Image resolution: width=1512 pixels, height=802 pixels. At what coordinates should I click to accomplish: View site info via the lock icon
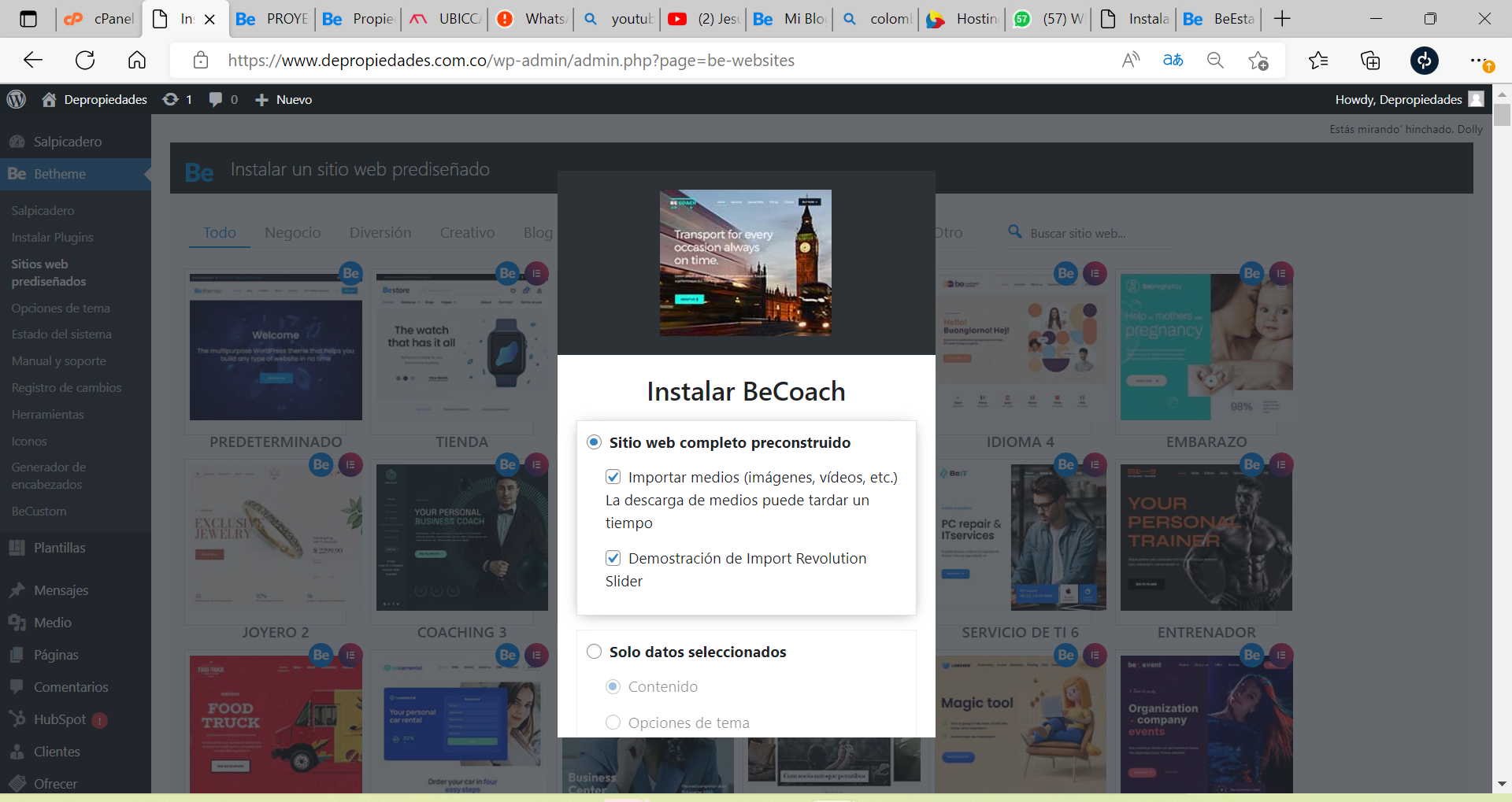[201, 61]
